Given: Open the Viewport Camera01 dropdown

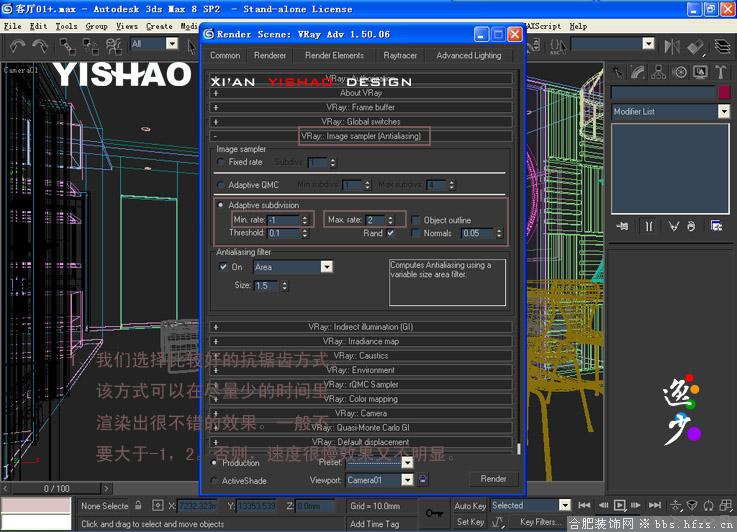Looking at the screenshot, I should coord(380,480).
